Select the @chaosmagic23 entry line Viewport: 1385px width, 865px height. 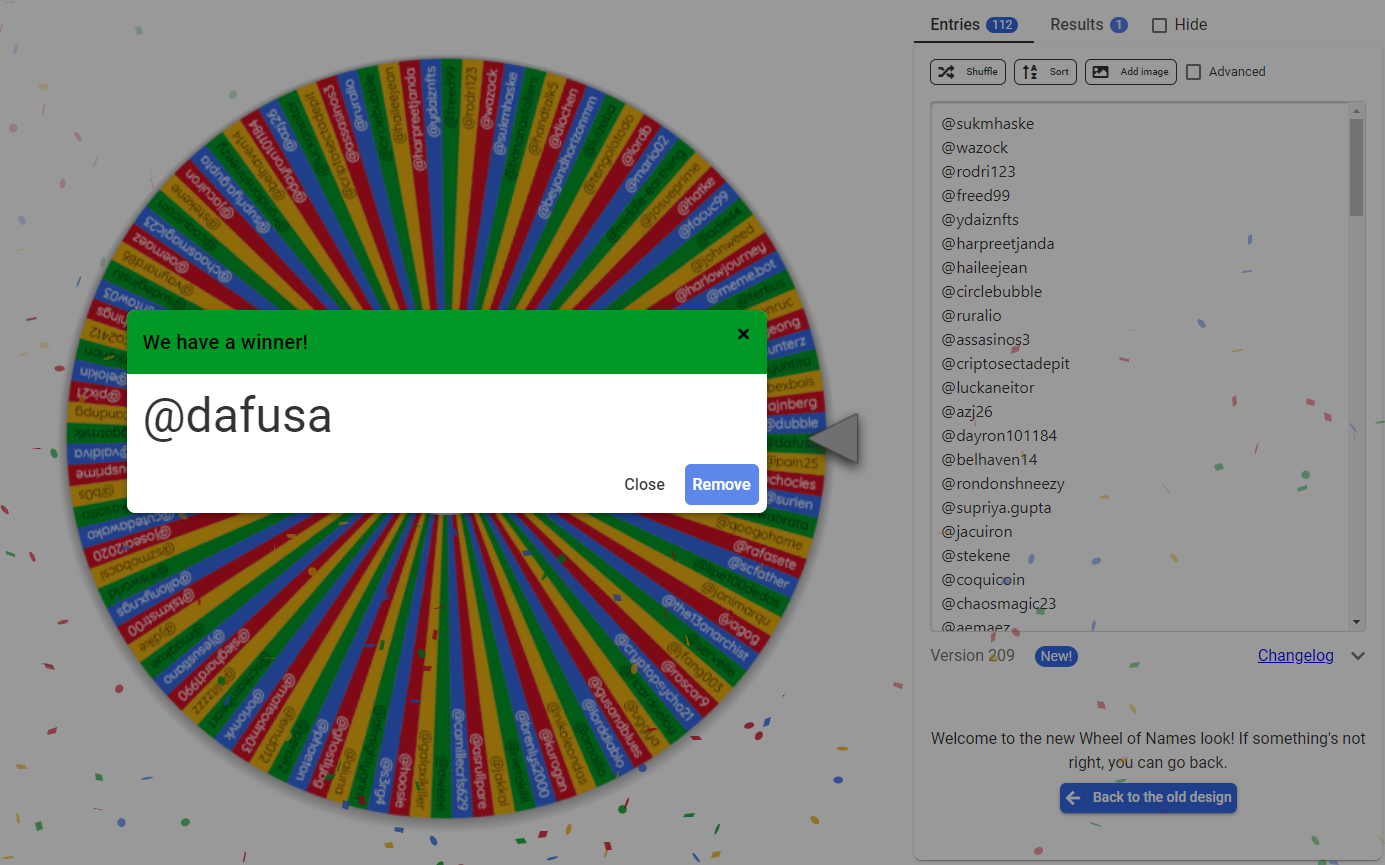(998, 604)
